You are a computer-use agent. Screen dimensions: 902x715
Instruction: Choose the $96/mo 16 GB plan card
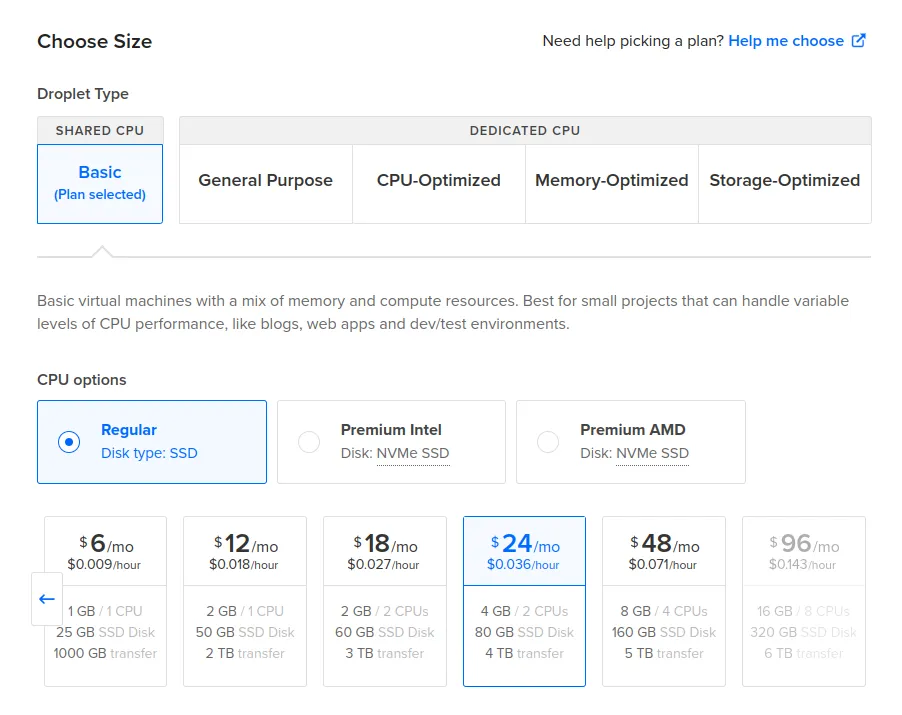click(804, 601)
